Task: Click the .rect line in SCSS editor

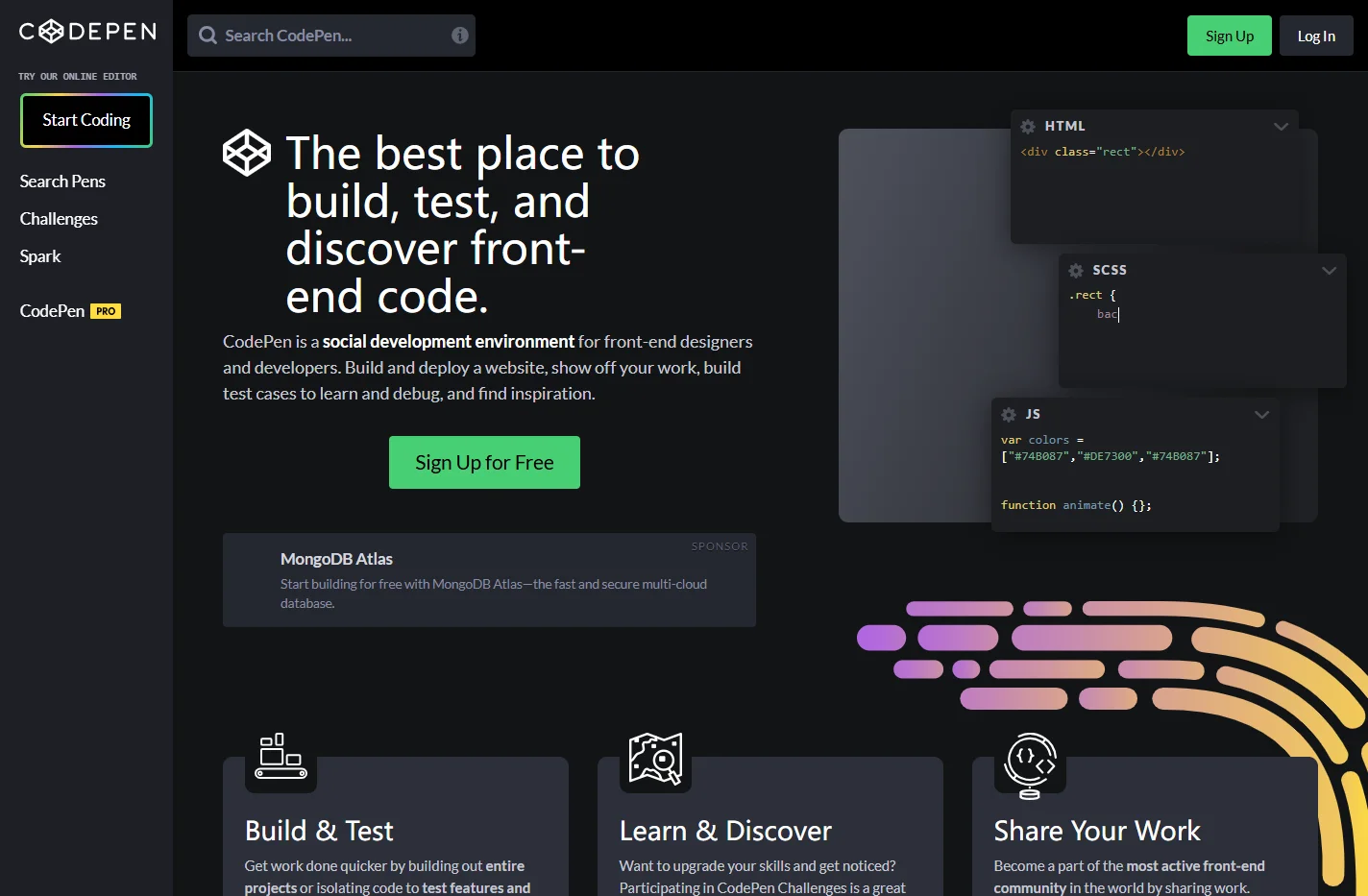Action: coord(1092,295)
